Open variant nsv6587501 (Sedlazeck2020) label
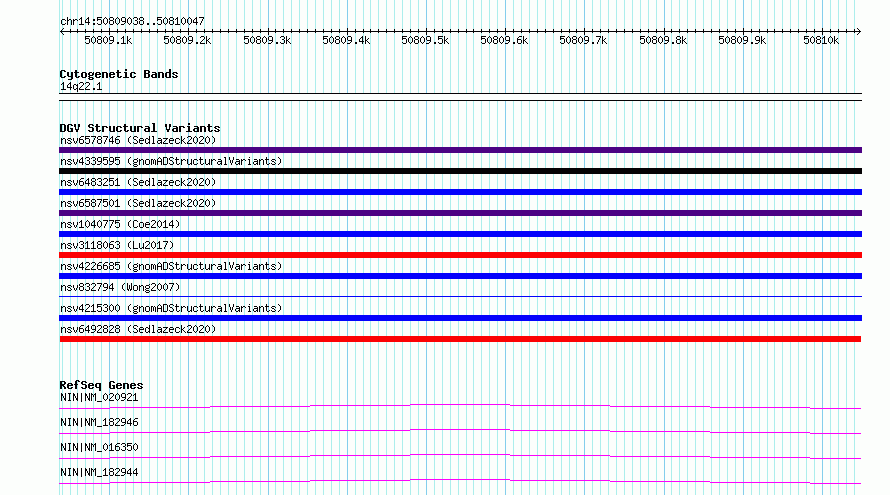Viewport: 890px width, 495px height. click(138, 203)
